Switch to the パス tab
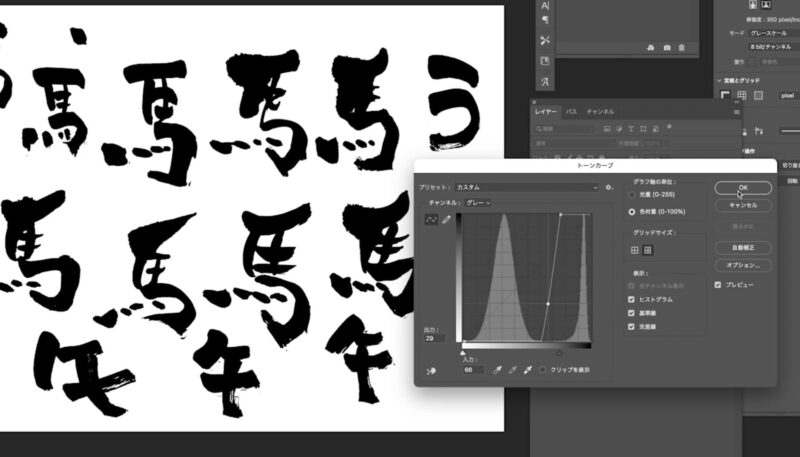800x457 pixels. 571,112
